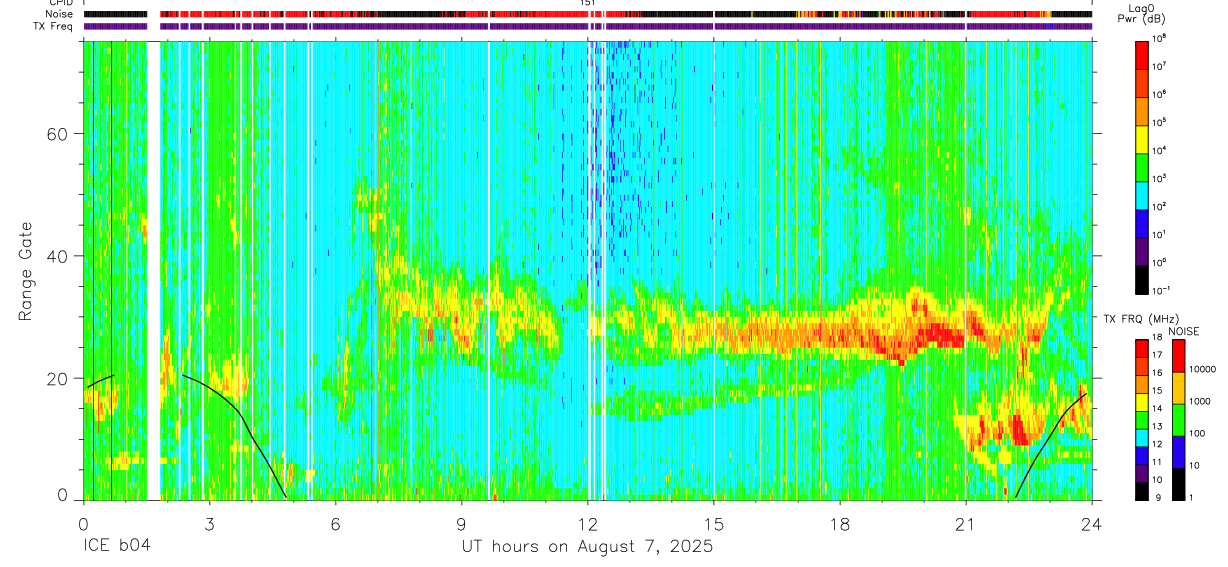Click the 10^-1 label on the power colorbar
Screen dimensions: 1228x567
coord(1163,290)
